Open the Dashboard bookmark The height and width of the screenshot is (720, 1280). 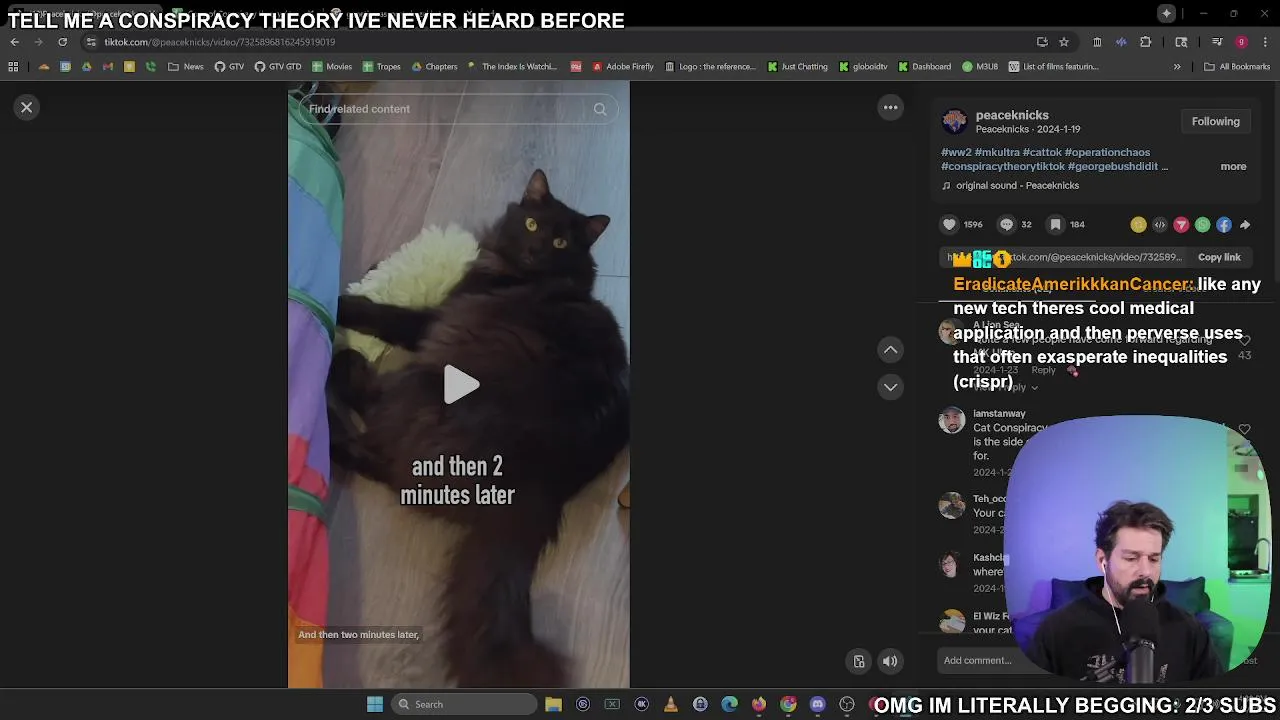925,67
